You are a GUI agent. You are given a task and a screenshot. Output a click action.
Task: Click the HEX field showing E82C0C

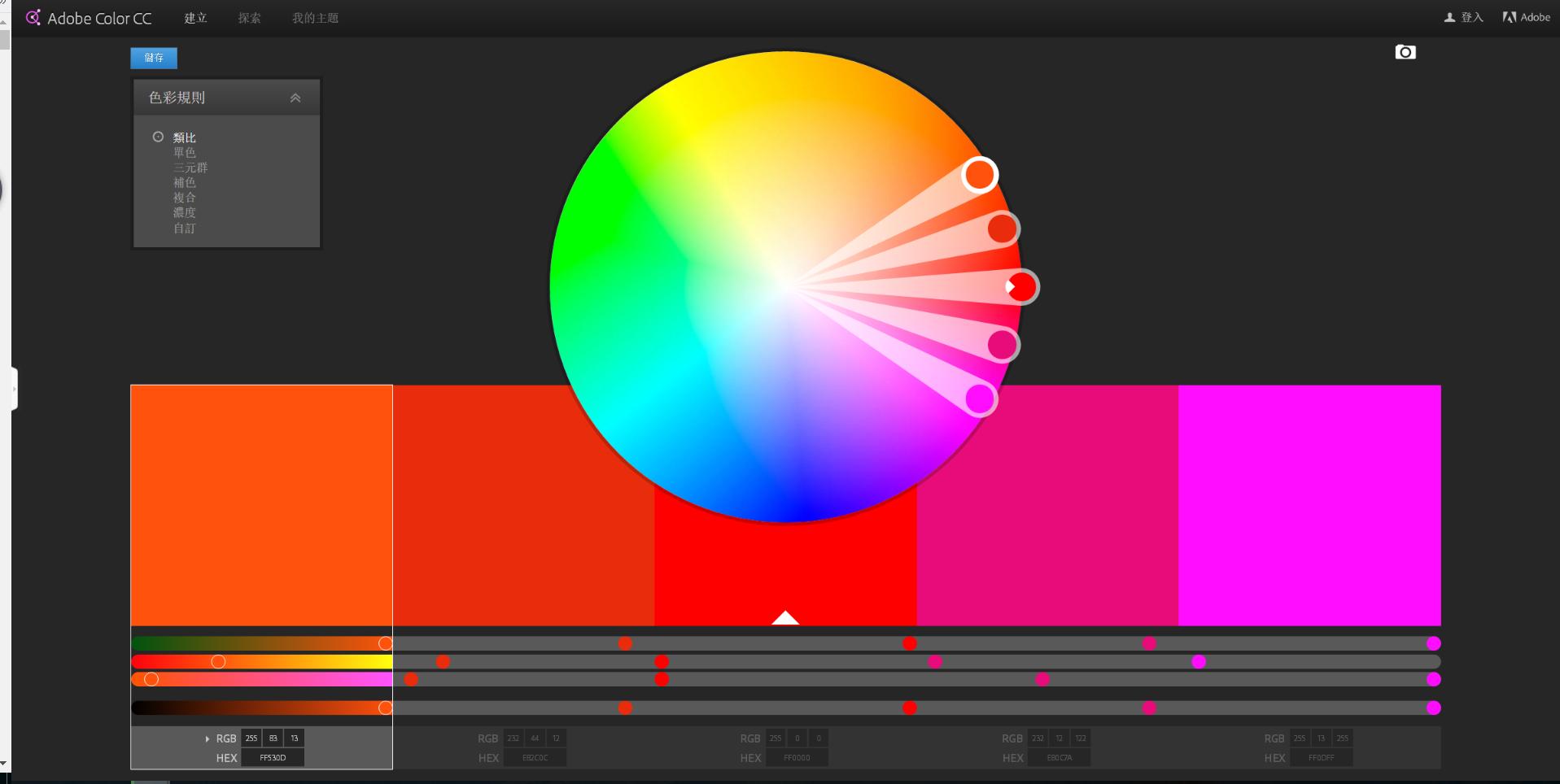(535, 758)
